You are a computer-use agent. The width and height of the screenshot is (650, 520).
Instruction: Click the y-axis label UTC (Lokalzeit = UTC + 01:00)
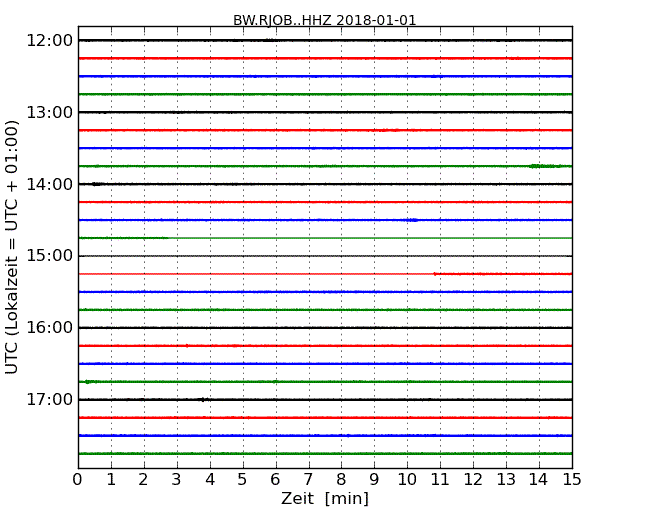click(12, 247)
